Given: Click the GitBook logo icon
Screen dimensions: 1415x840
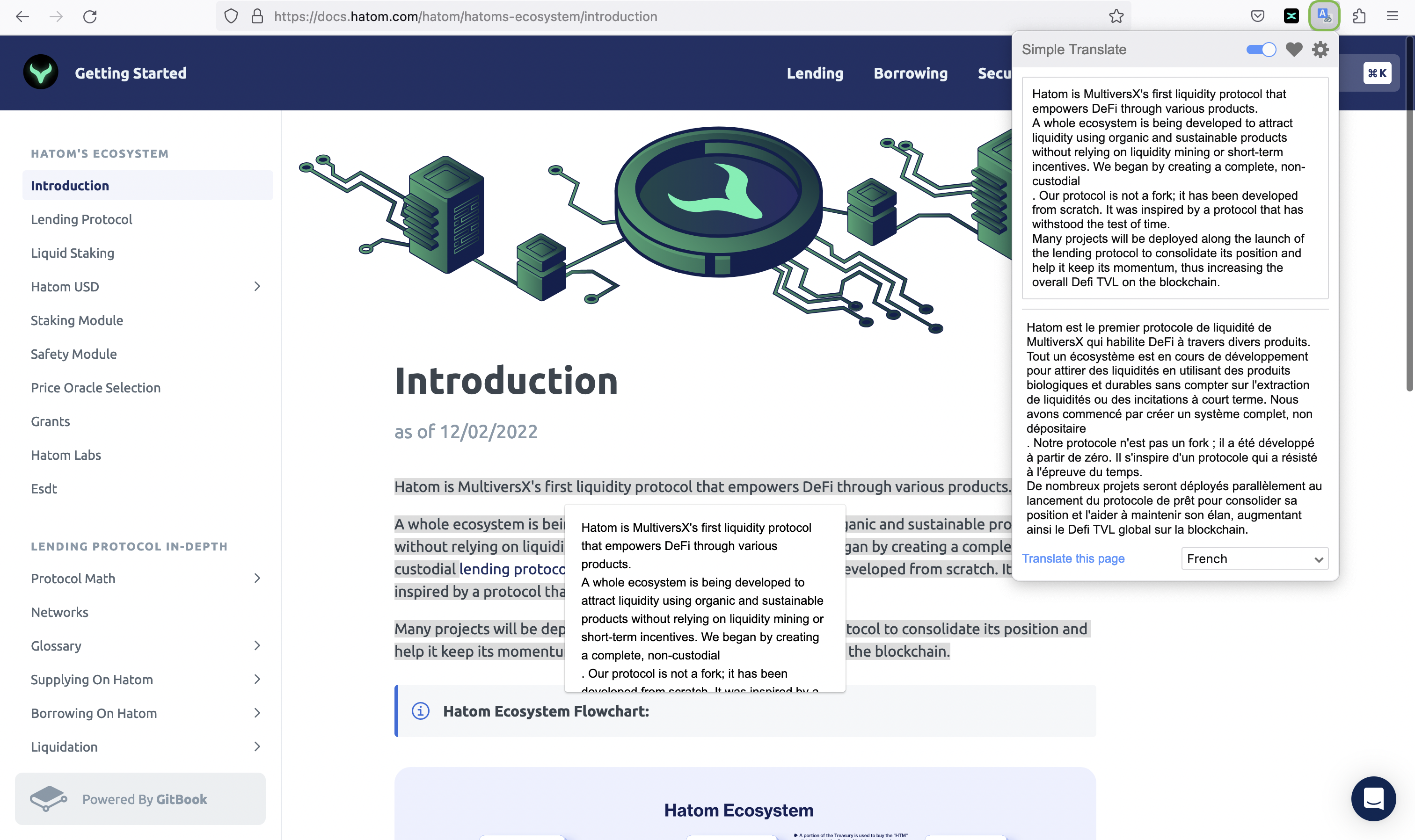Looking at the screenshot, I should pyautogui.click(x=49, y=799).
